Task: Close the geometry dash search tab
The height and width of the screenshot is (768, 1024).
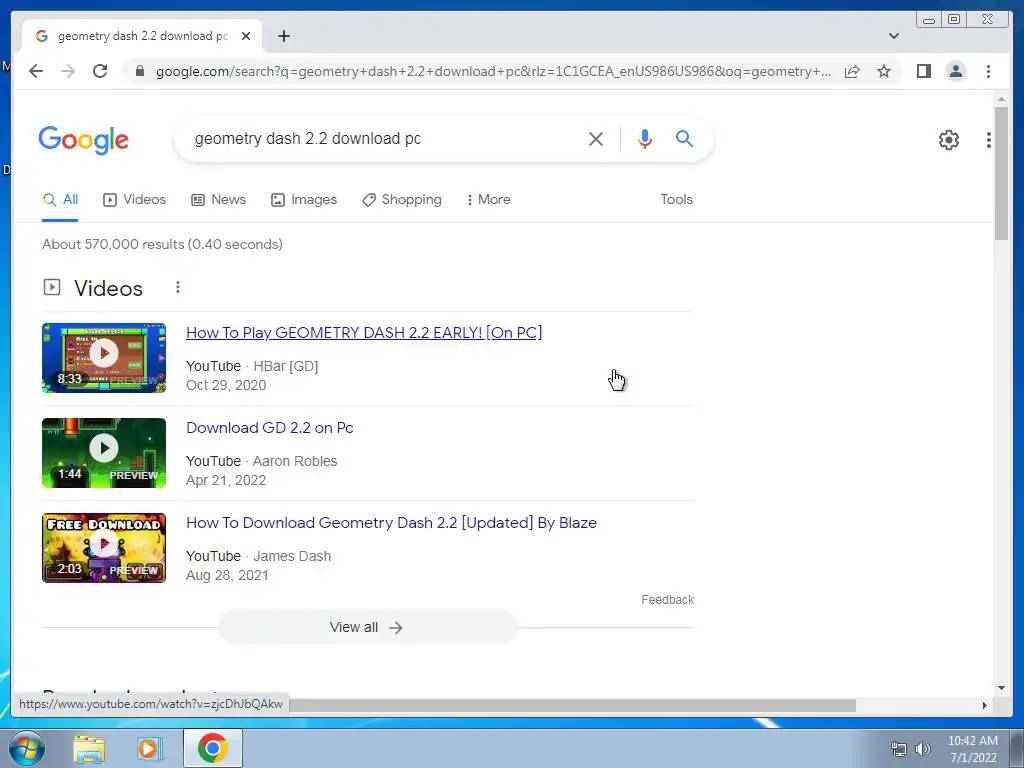Action: point(246,36)
